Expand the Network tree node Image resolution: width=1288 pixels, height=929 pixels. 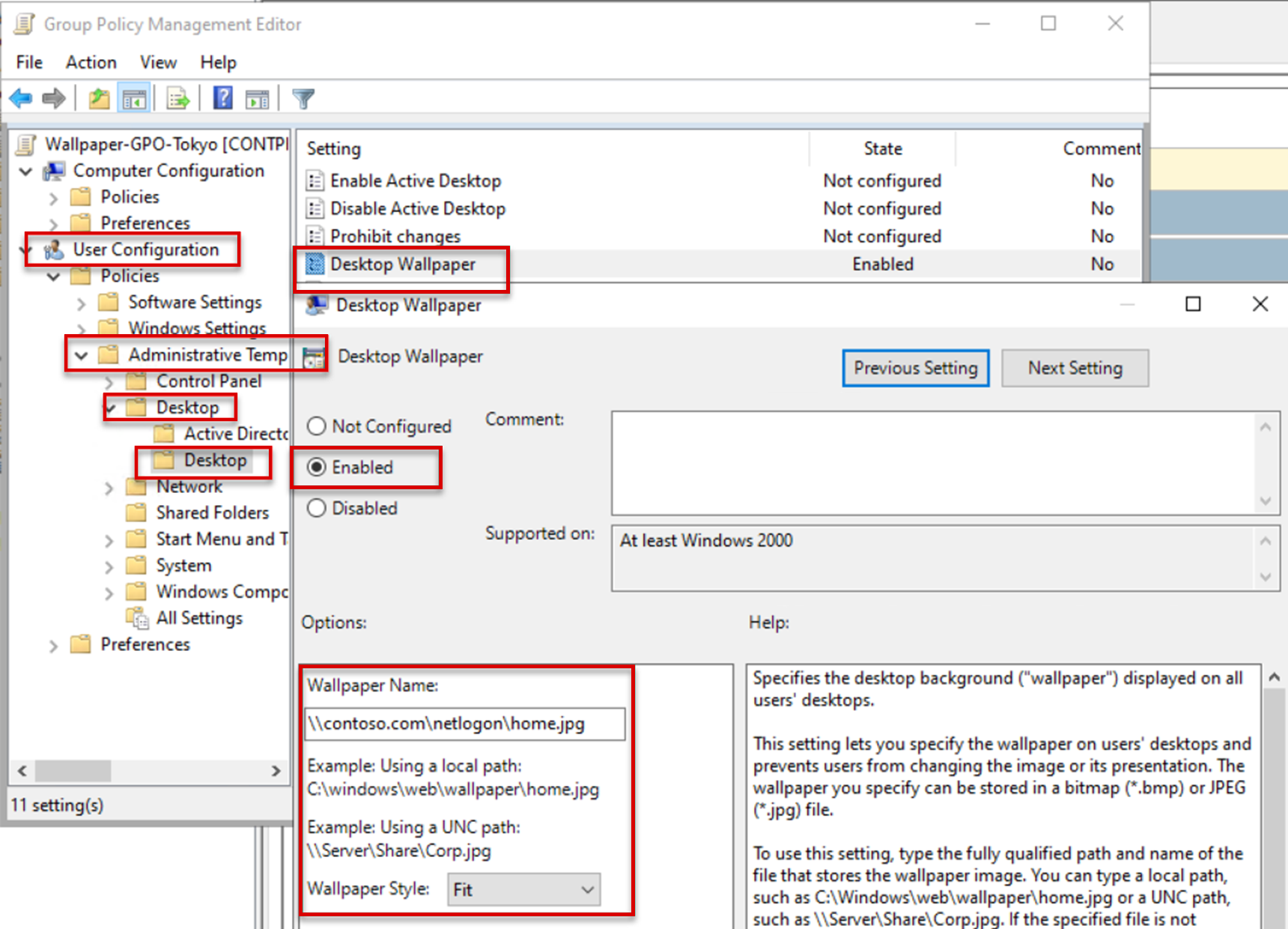click(x=109, y=488)
